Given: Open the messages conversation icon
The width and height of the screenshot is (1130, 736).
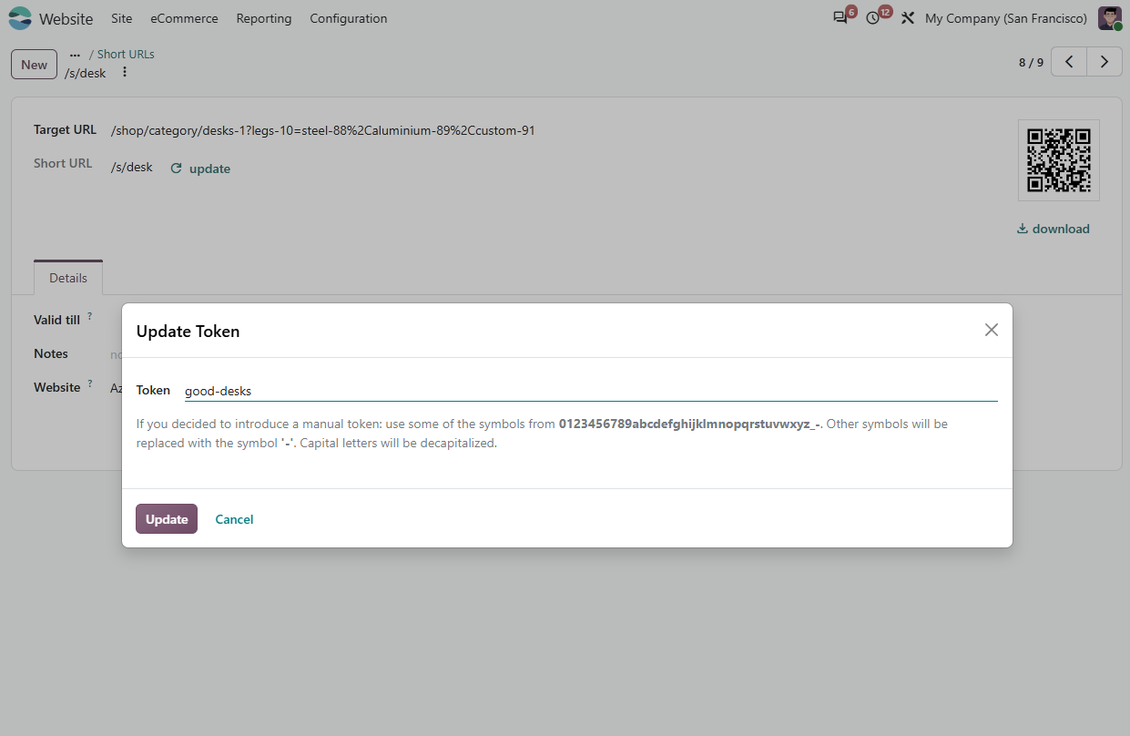Looking at the screenshot, I should point(840,18).
